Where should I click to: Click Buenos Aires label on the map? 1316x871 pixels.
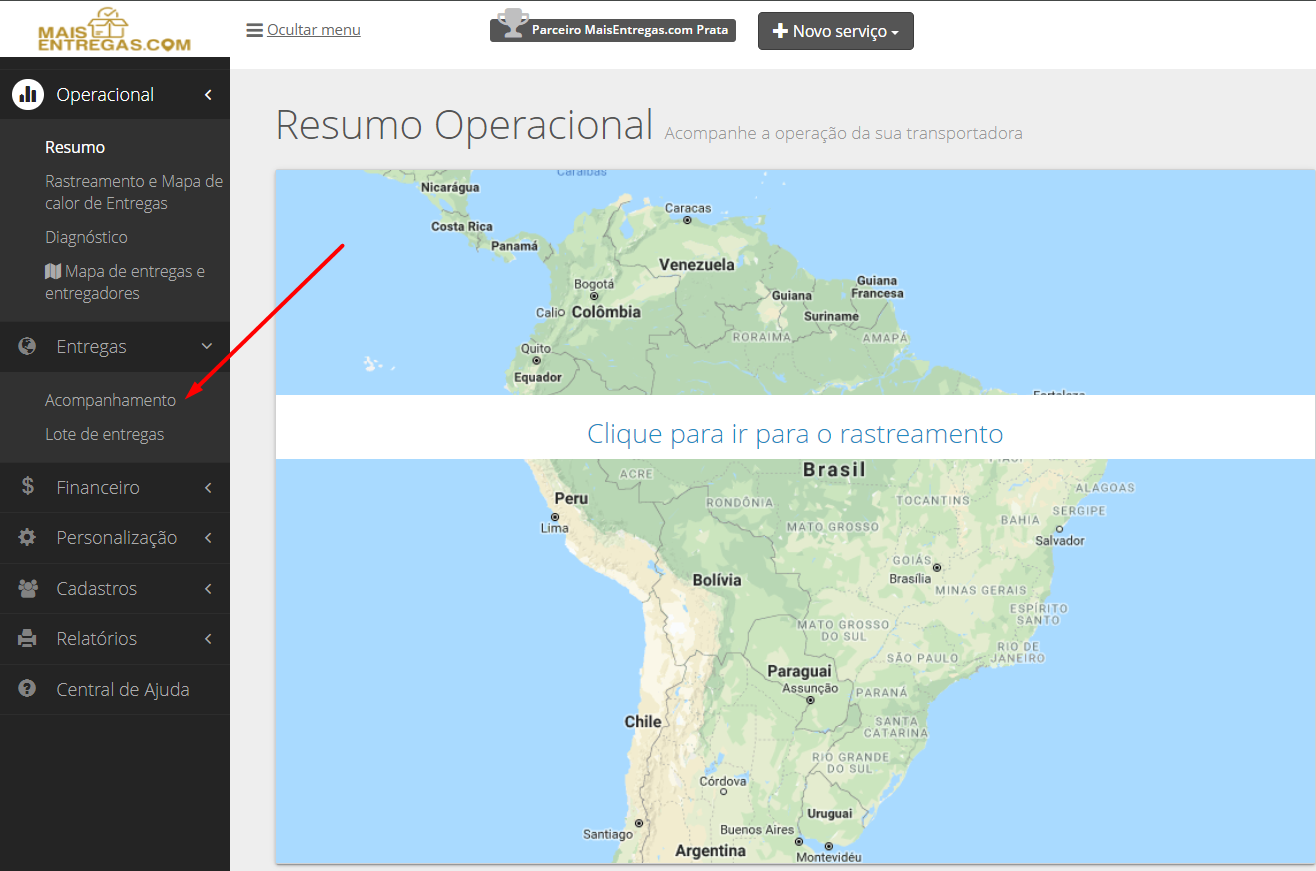click(757, 830)
